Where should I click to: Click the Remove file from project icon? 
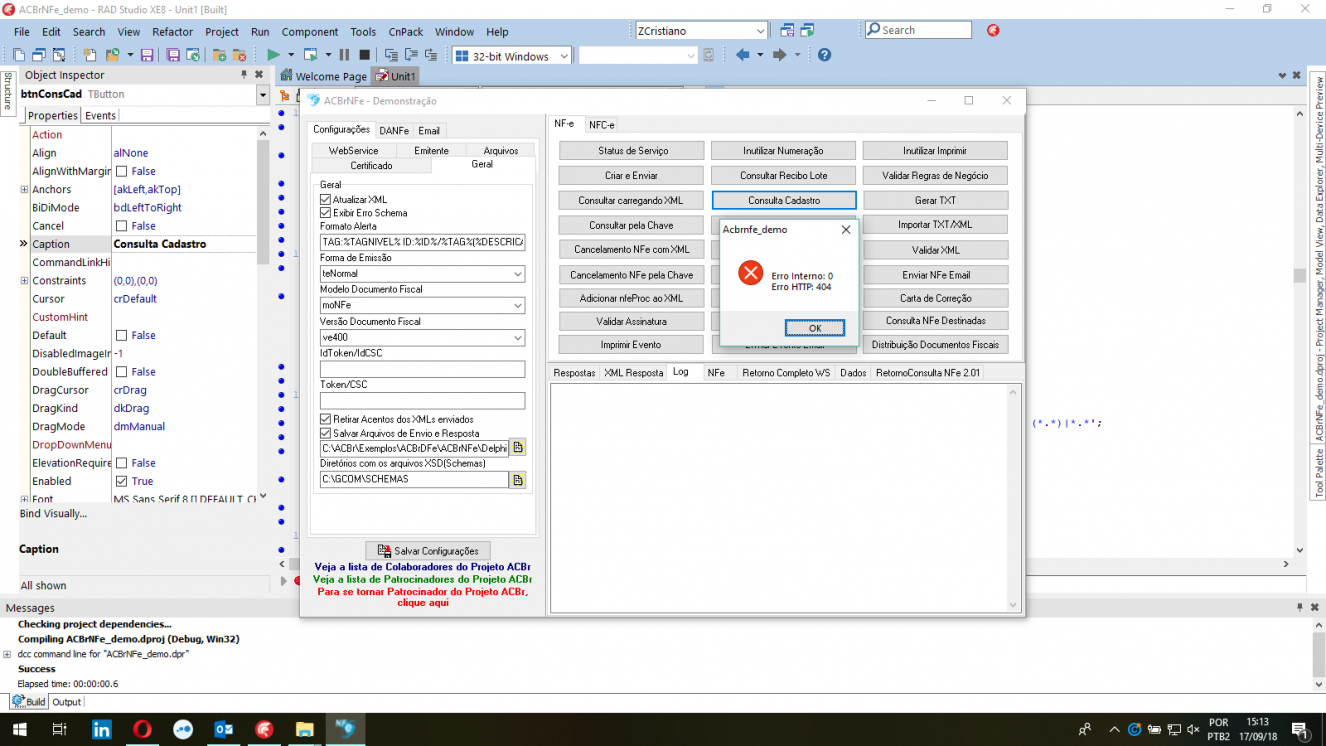coord(239,56)
